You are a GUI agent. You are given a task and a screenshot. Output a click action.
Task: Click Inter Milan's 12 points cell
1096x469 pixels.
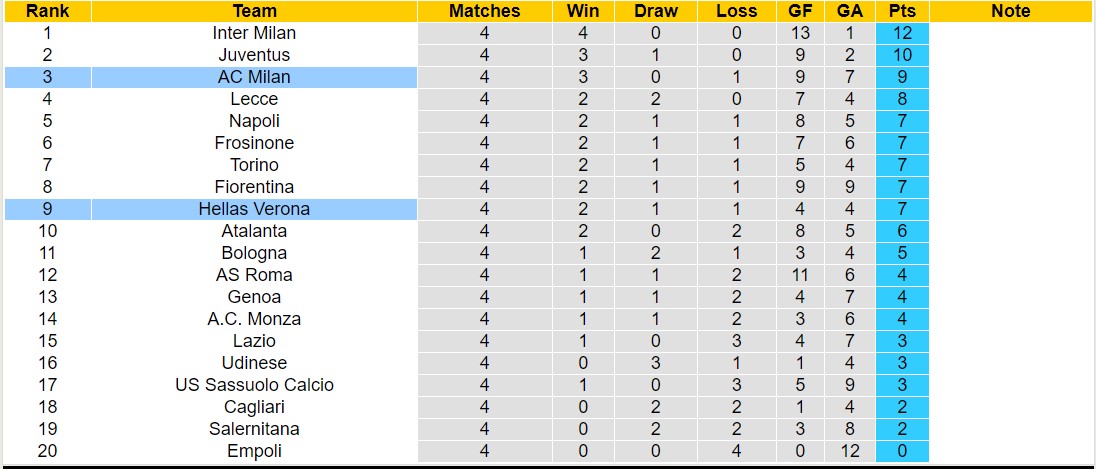[901, 33]
